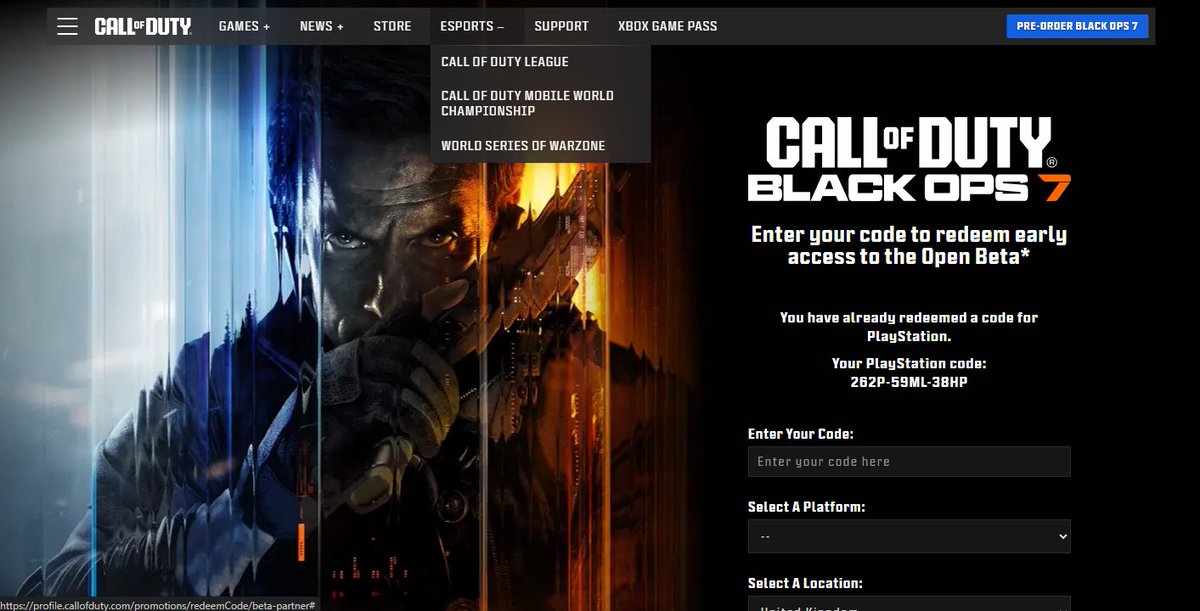Open the Store page
The width and height of the screenshot is (1200, 611).
tap(392, 26)
